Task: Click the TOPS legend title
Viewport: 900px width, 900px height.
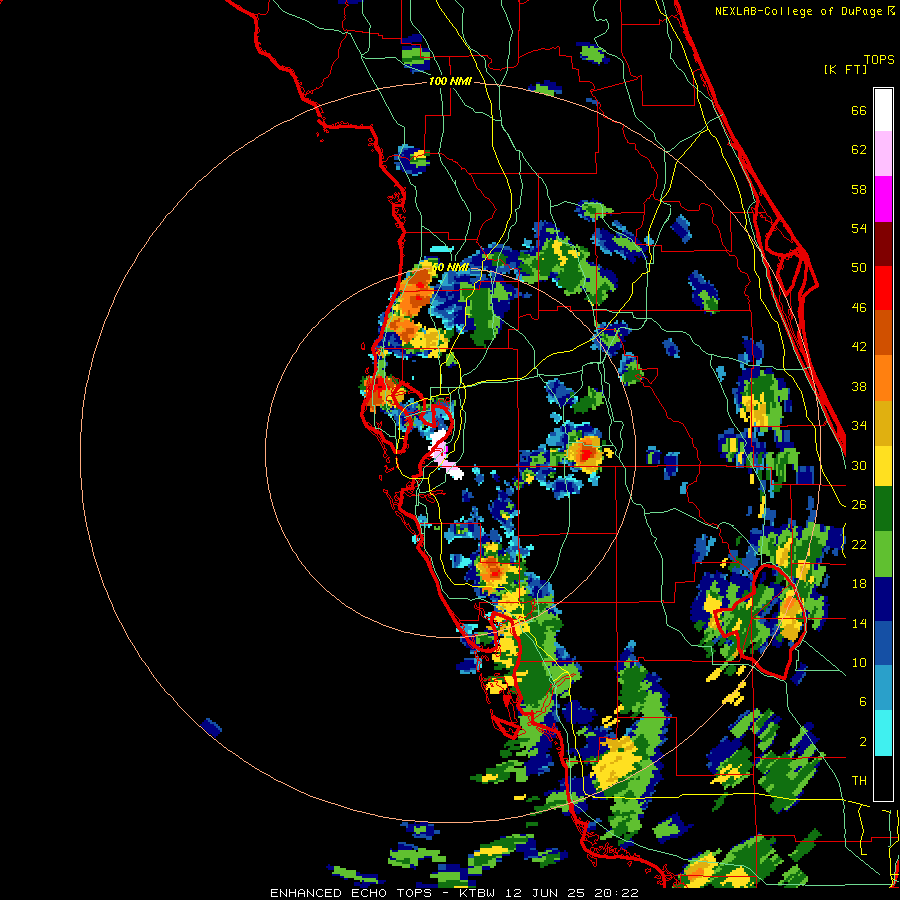Action: (879, 60)
